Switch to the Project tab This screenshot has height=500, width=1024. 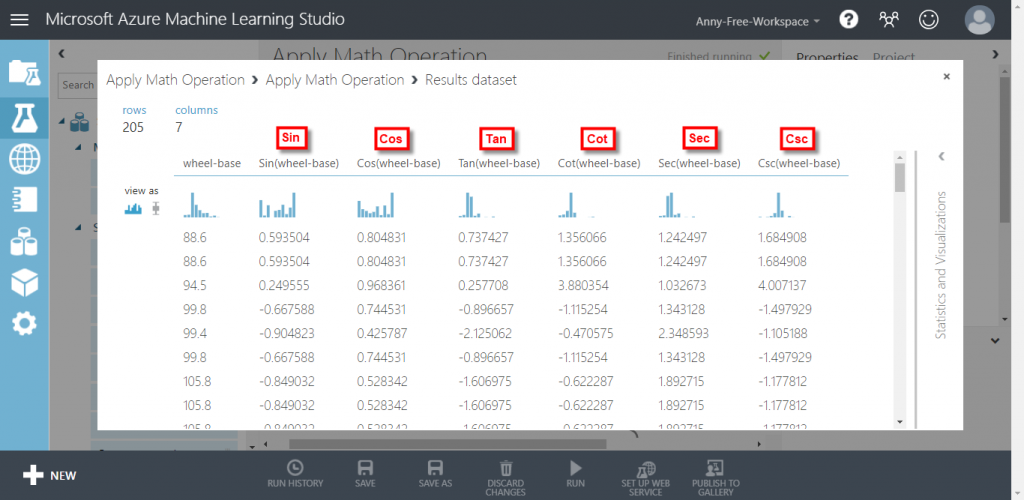(x=894, y=57)
